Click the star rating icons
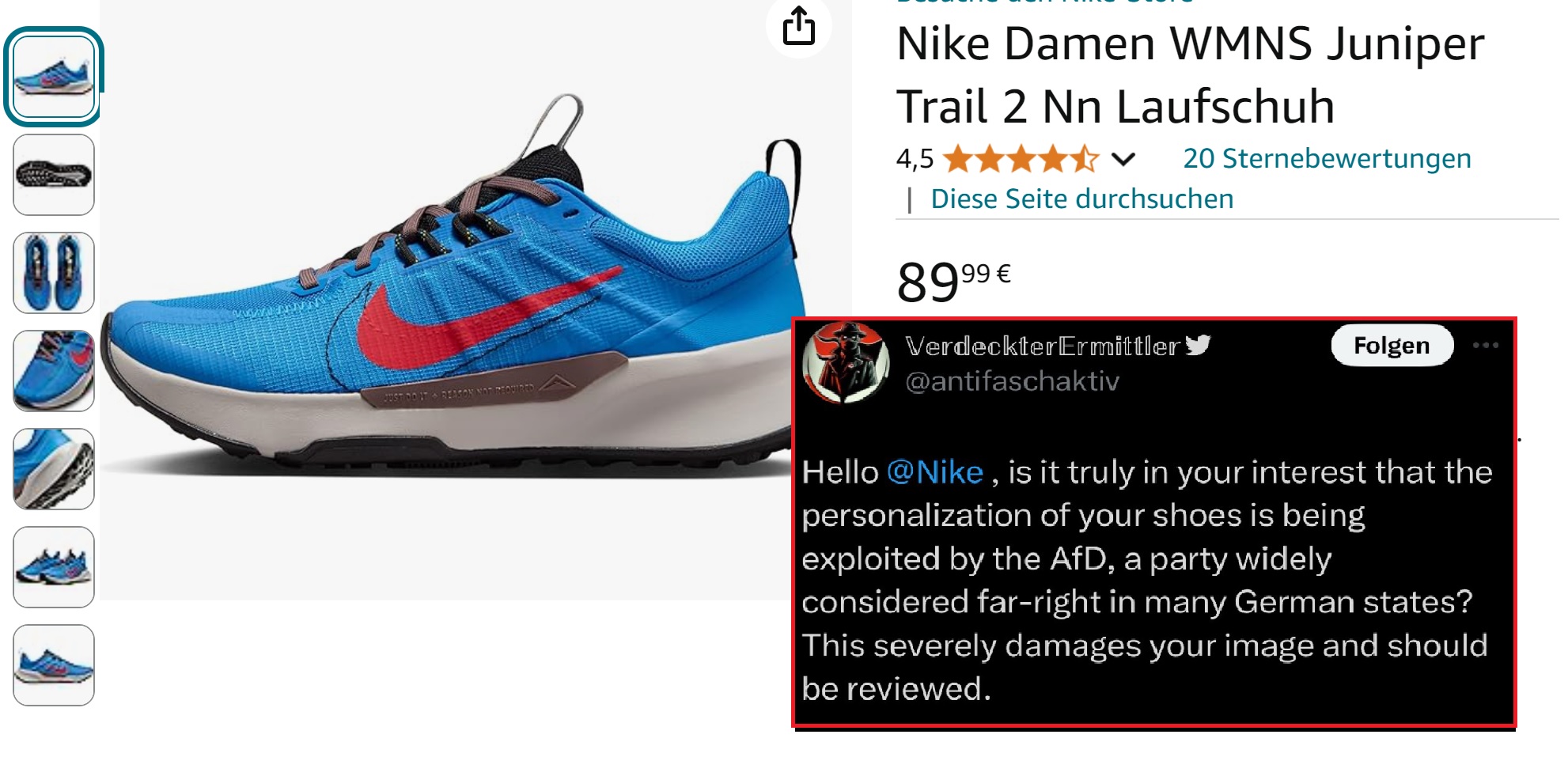This screenshot has width=1568, height=757. [x=1021, y=159]
